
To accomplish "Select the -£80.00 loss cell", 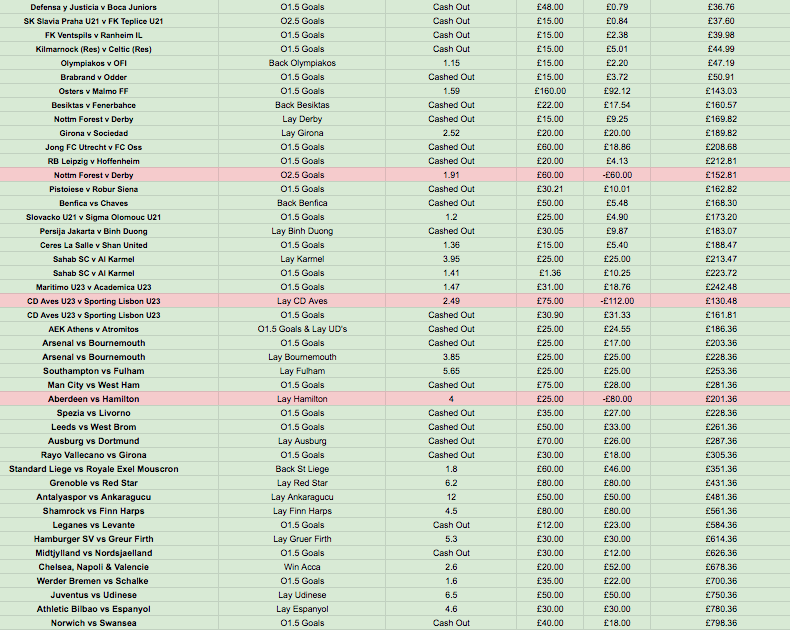I will 617,399.
